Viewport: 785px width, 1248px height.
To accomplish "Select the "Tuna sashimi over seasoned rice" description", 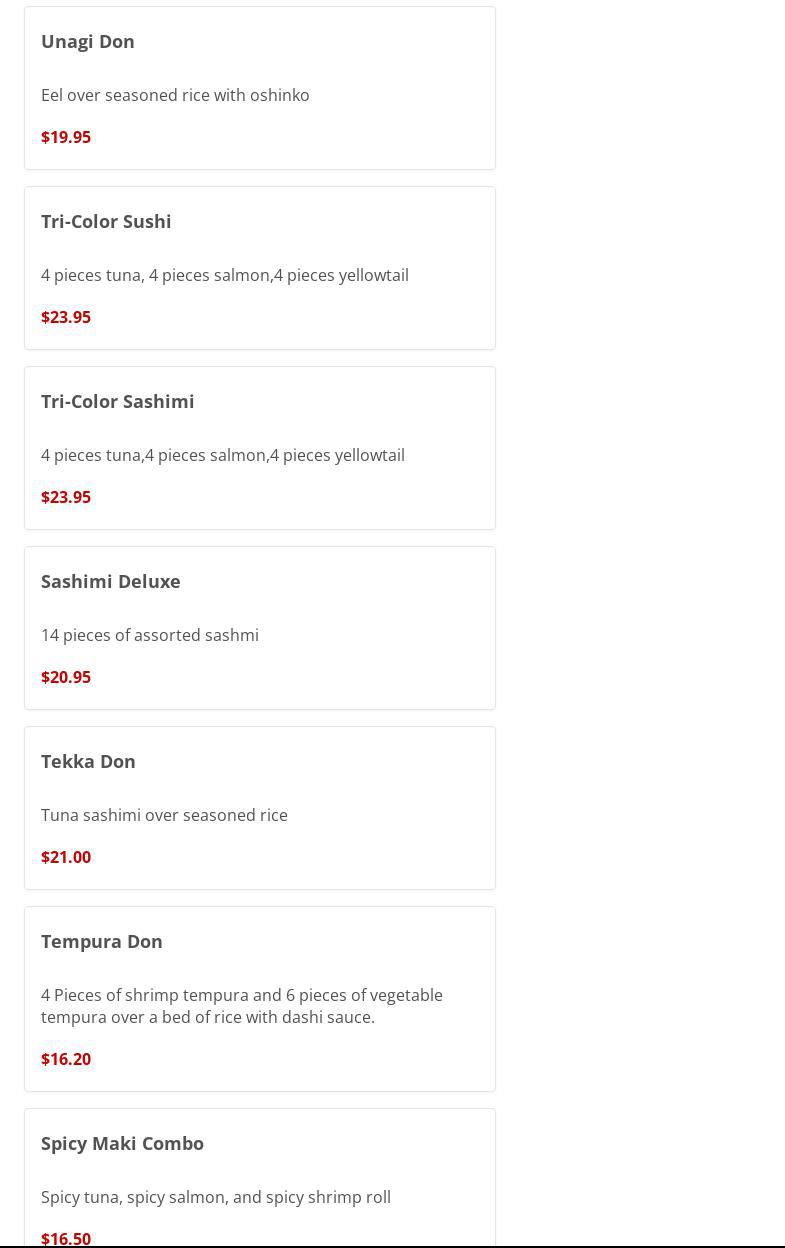I will (x=164, y=815).
